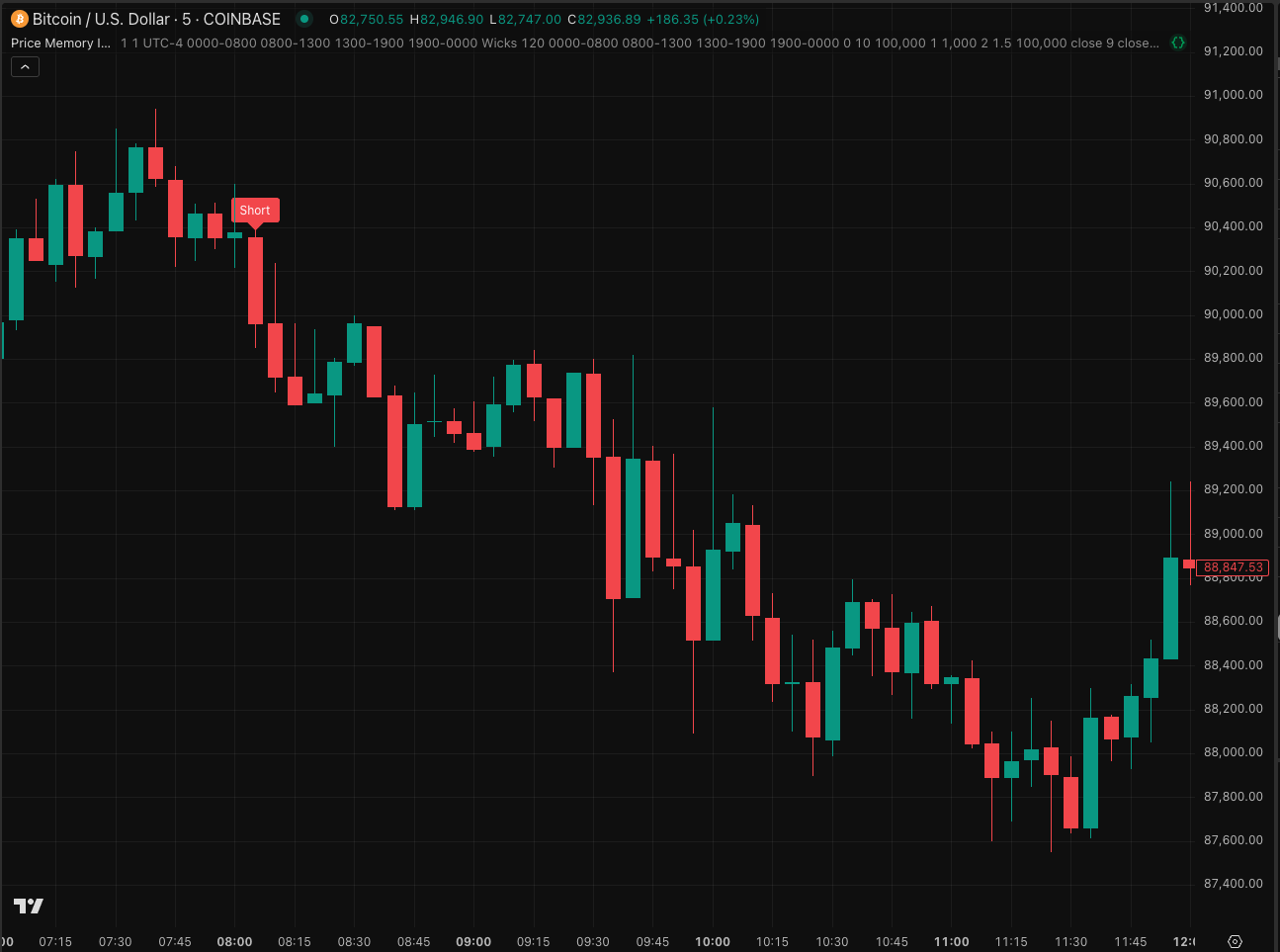Click change value +186.35 (+0.23%)
The height and width of the screenshot is (952, 1280).
(703, 19)
